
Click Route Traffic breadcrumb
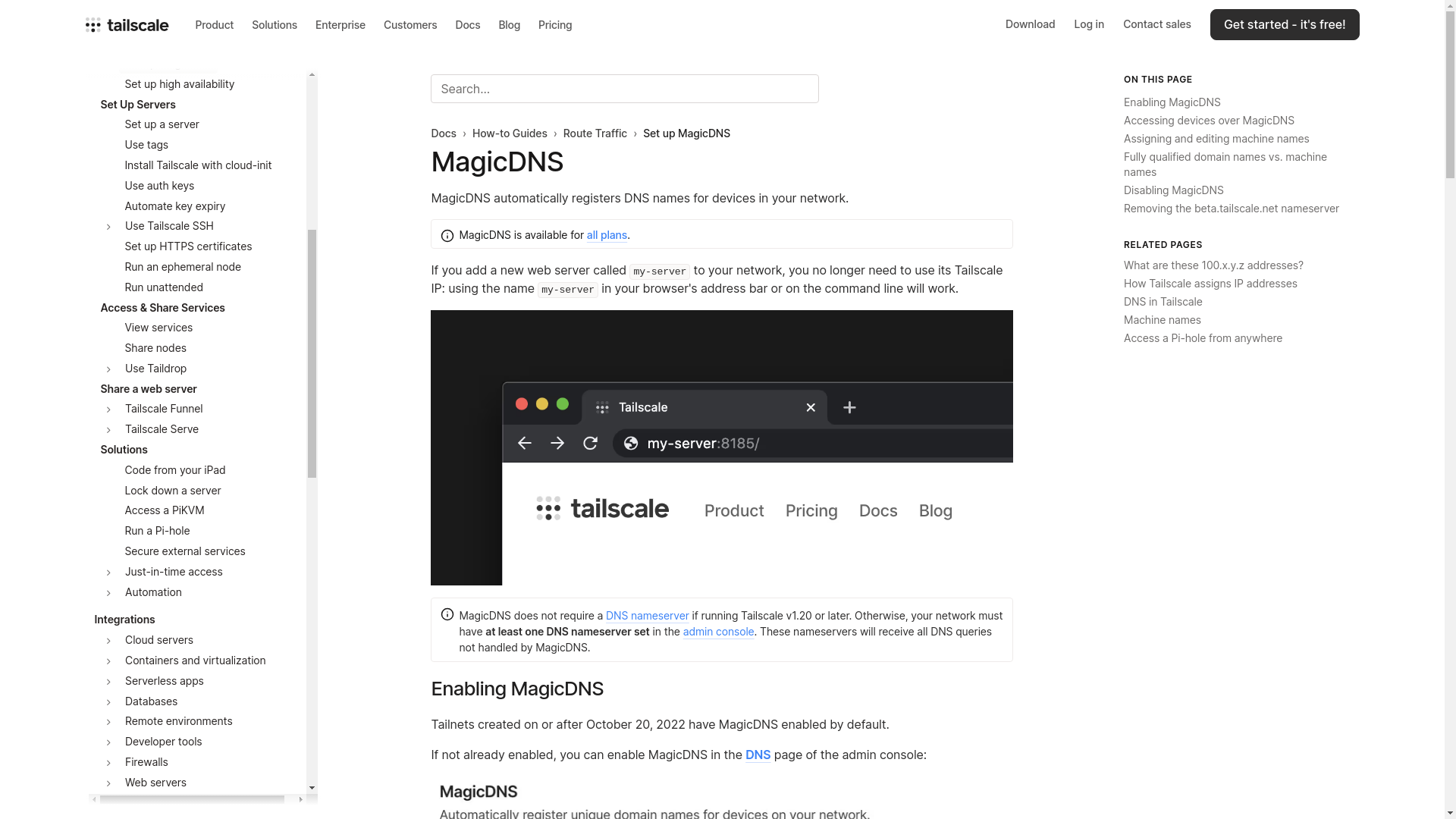[x=595, y=133]
